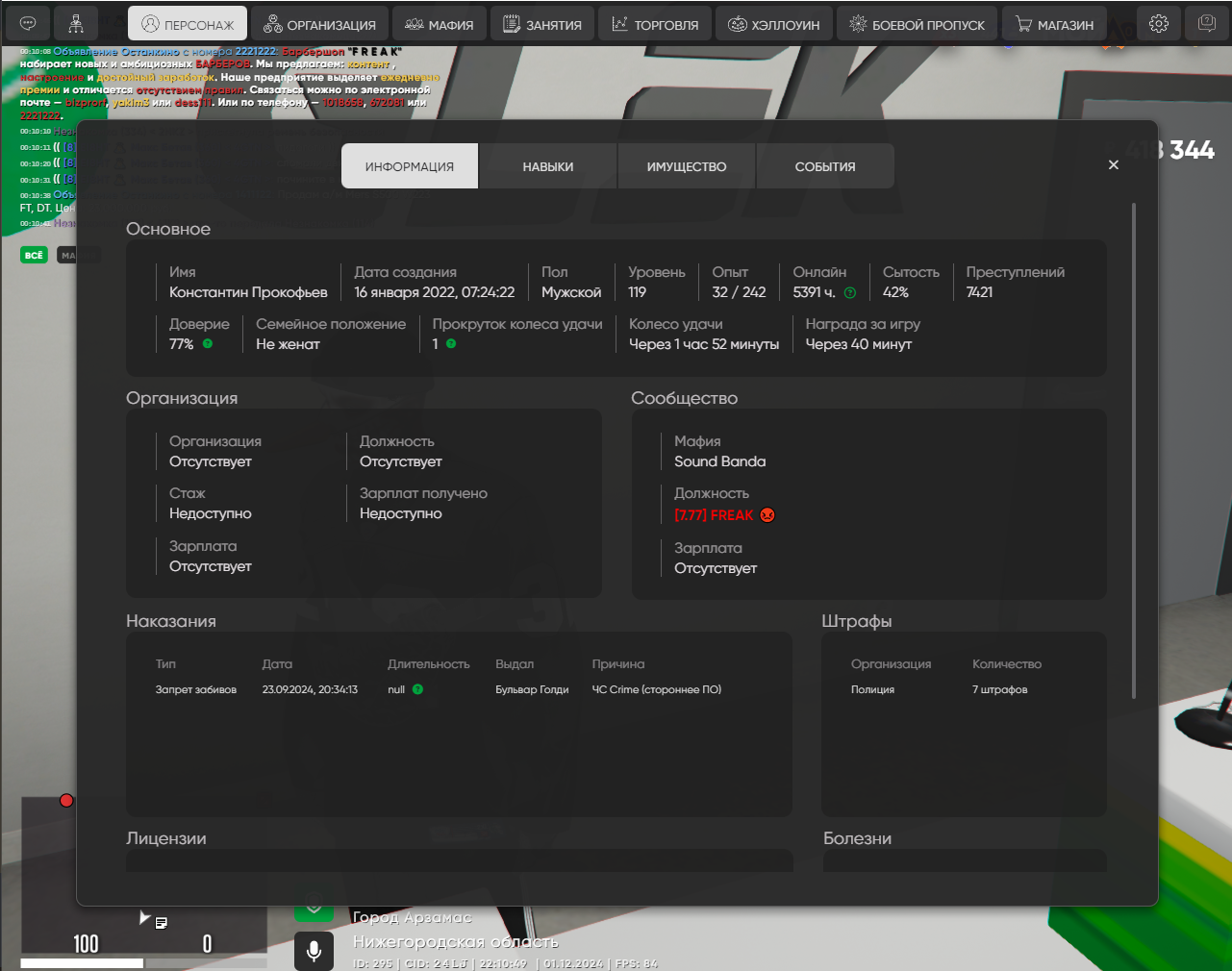Click the Через 40 минут reward timer
This screenshot has height=971, width=1232.
[859, 344]
